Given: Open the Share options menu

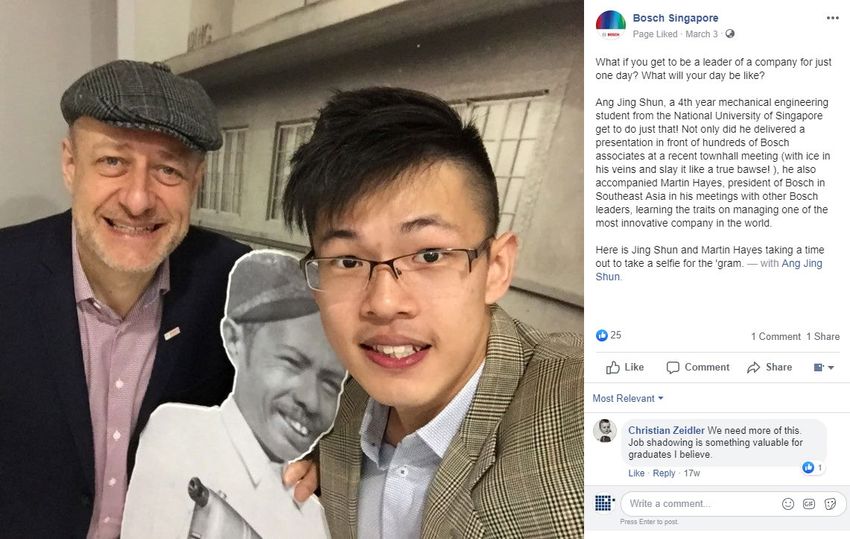Looking at the screenshot, I should [x=769, y=367].
